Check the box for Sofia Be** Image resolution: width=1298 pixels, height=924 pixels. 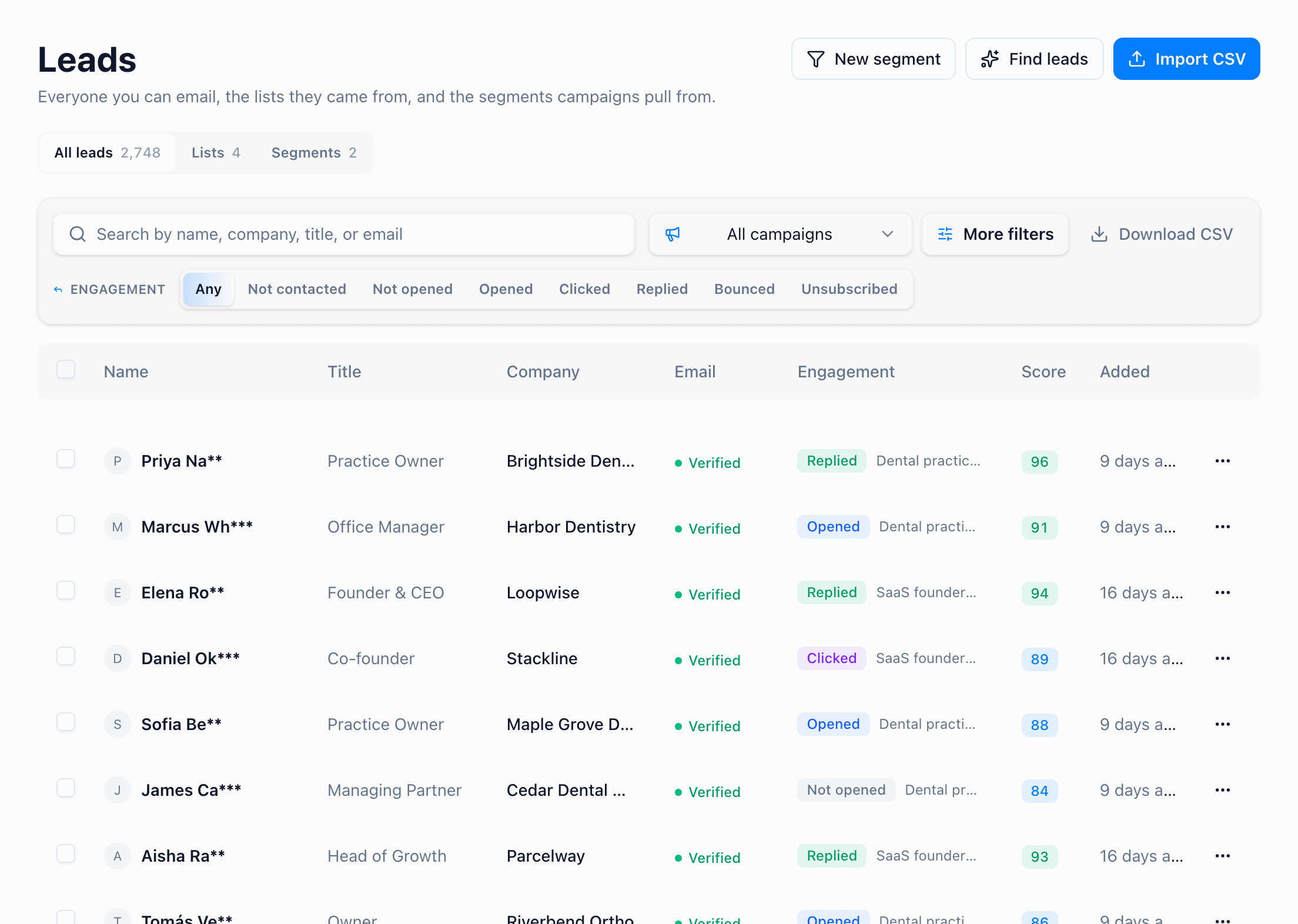(66, 722)
